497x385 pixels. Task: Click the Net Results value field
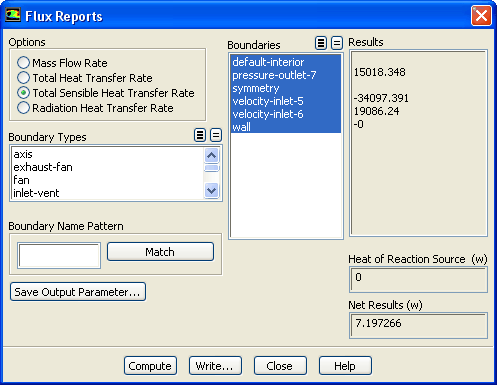coord(418,326)
